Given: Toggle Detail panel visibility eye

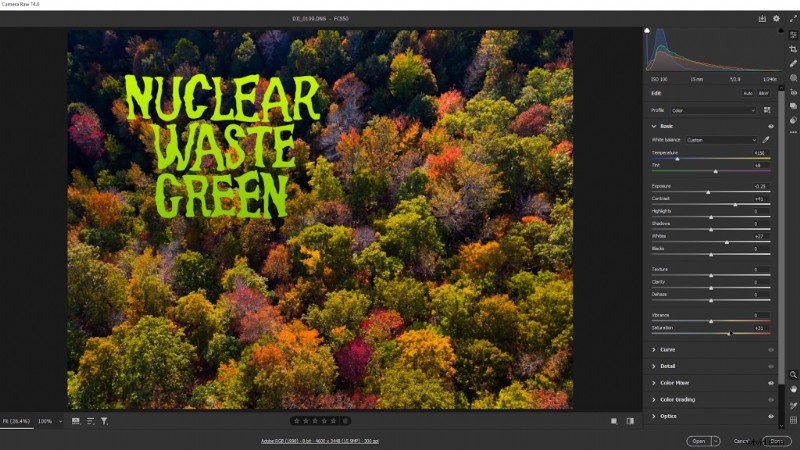Looking at the screenshot, I should click(770, 366).
